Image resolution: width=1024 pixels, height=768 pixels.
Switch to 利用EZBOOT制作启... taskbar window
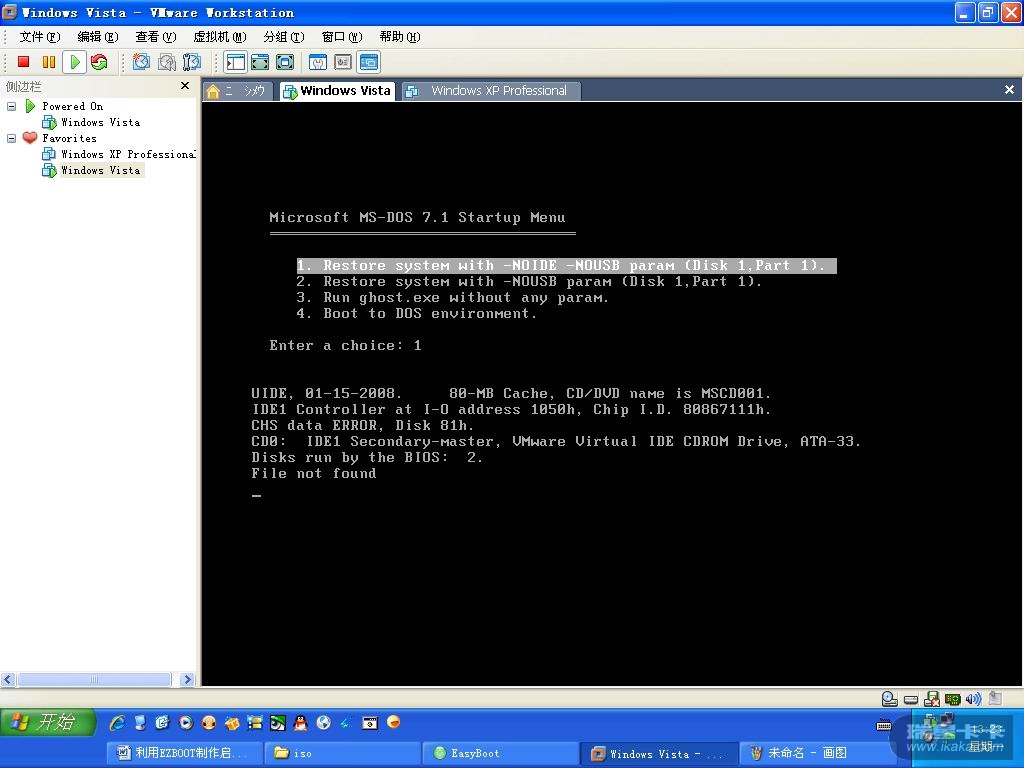coord(185,753)
